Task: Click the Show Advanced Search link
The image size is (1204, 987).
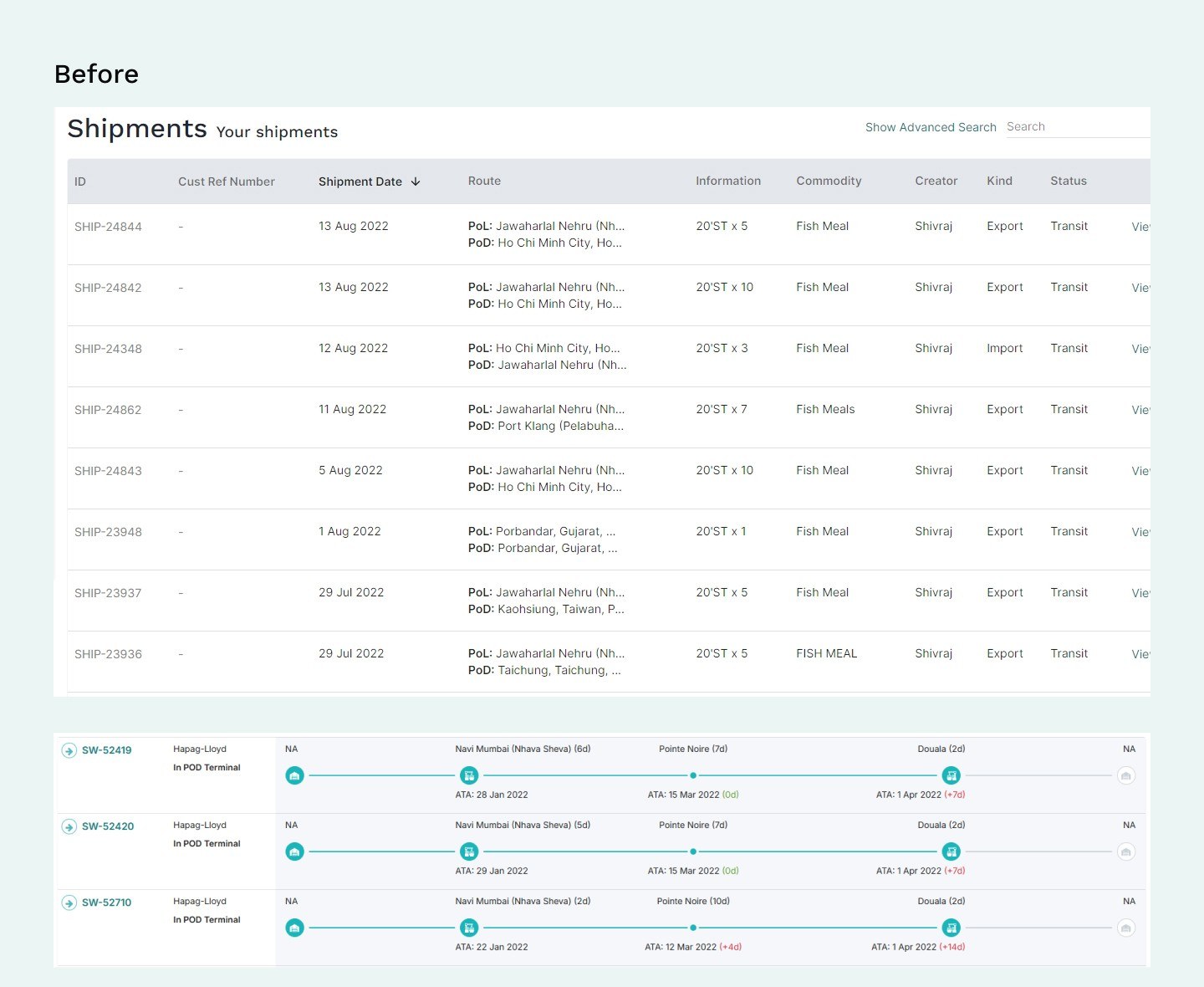Action: click(931, 127)
